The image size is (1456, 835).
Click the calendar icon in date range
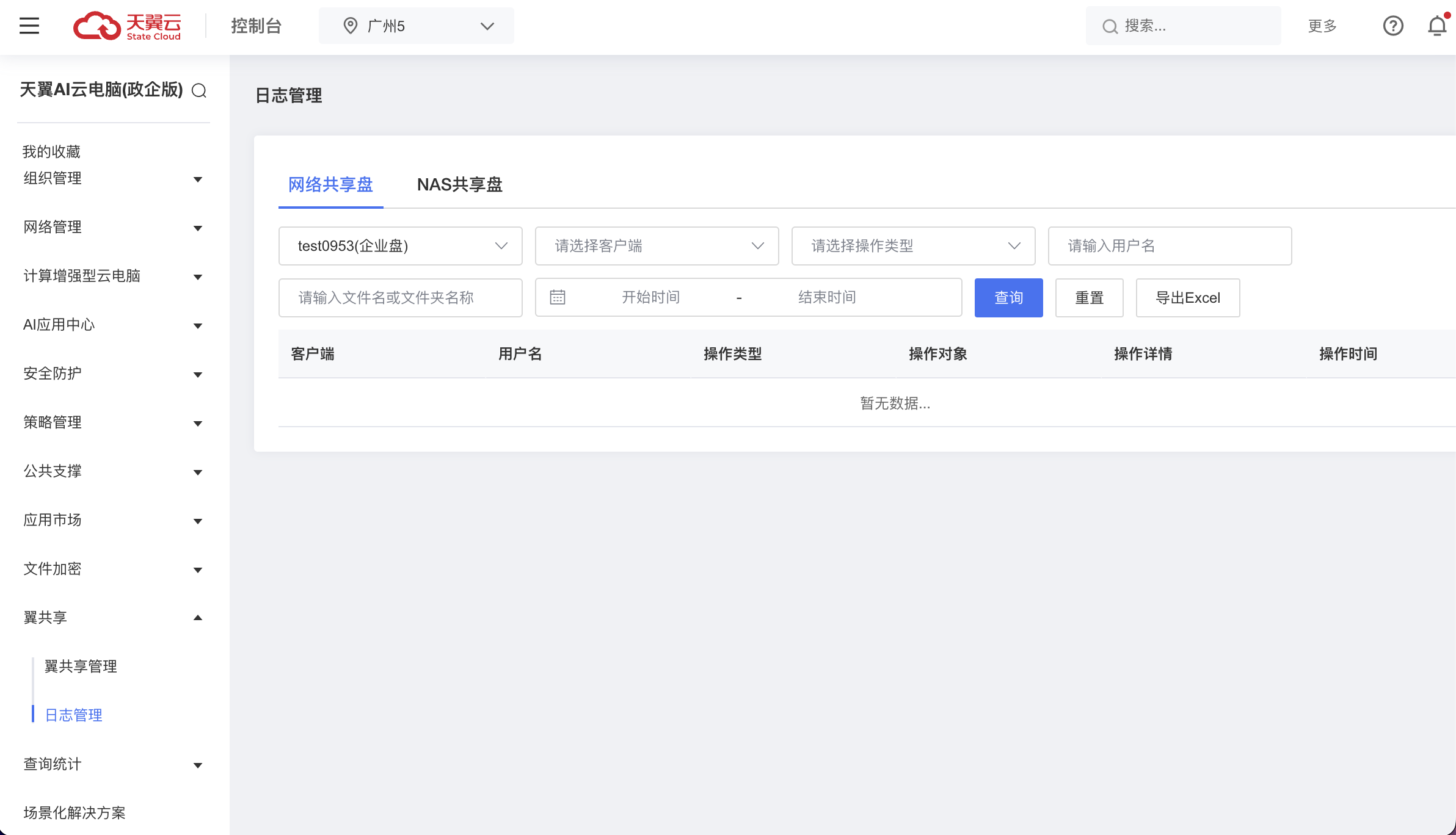(557, 297)
